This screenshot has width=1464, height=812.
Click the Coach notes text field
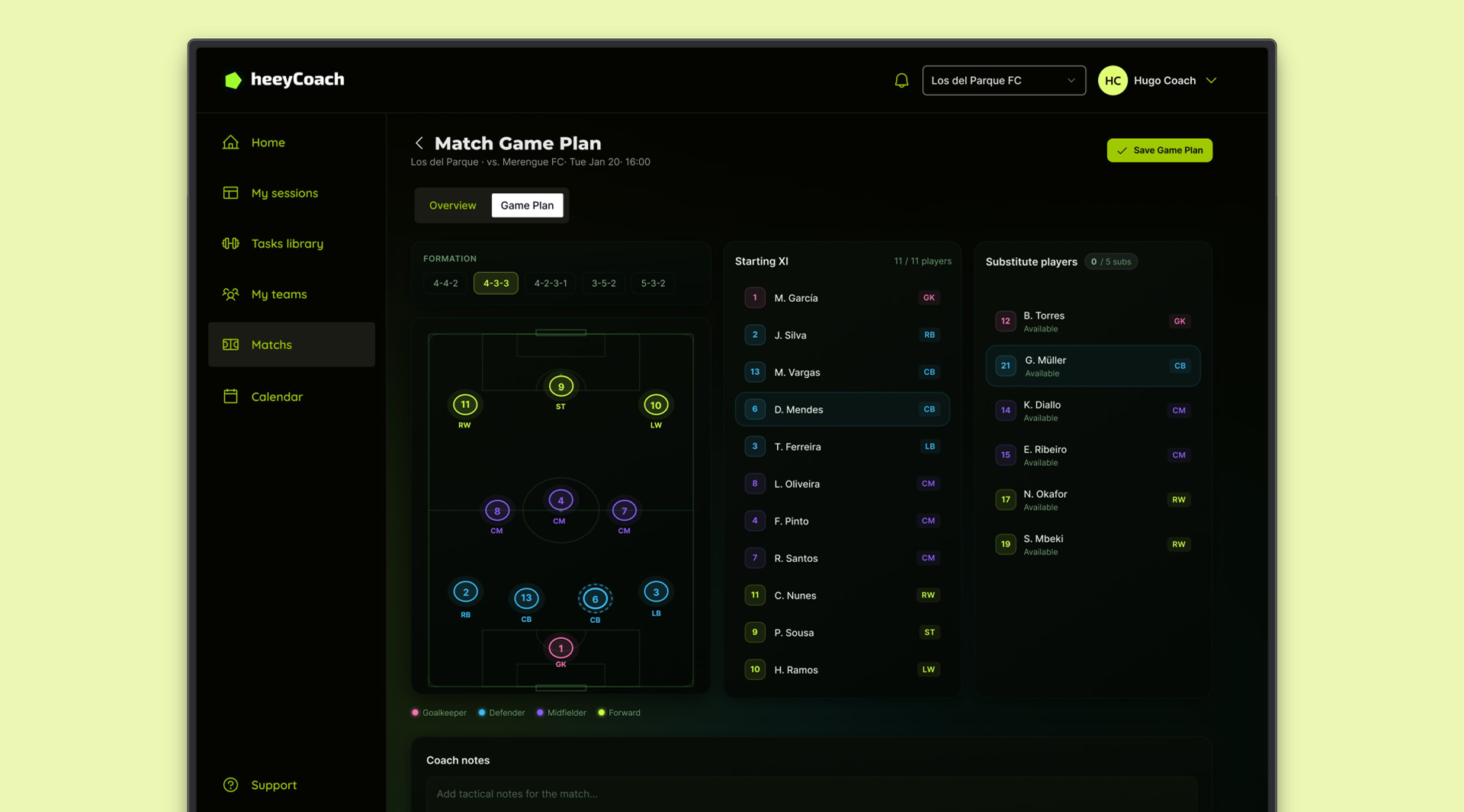(x=811, y=794)
